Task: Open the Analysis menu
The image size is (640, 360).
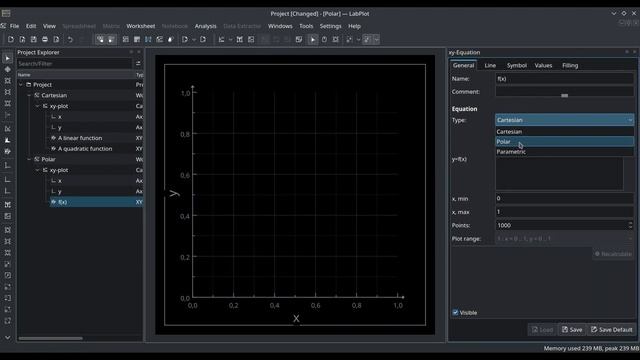Action: 205,26
